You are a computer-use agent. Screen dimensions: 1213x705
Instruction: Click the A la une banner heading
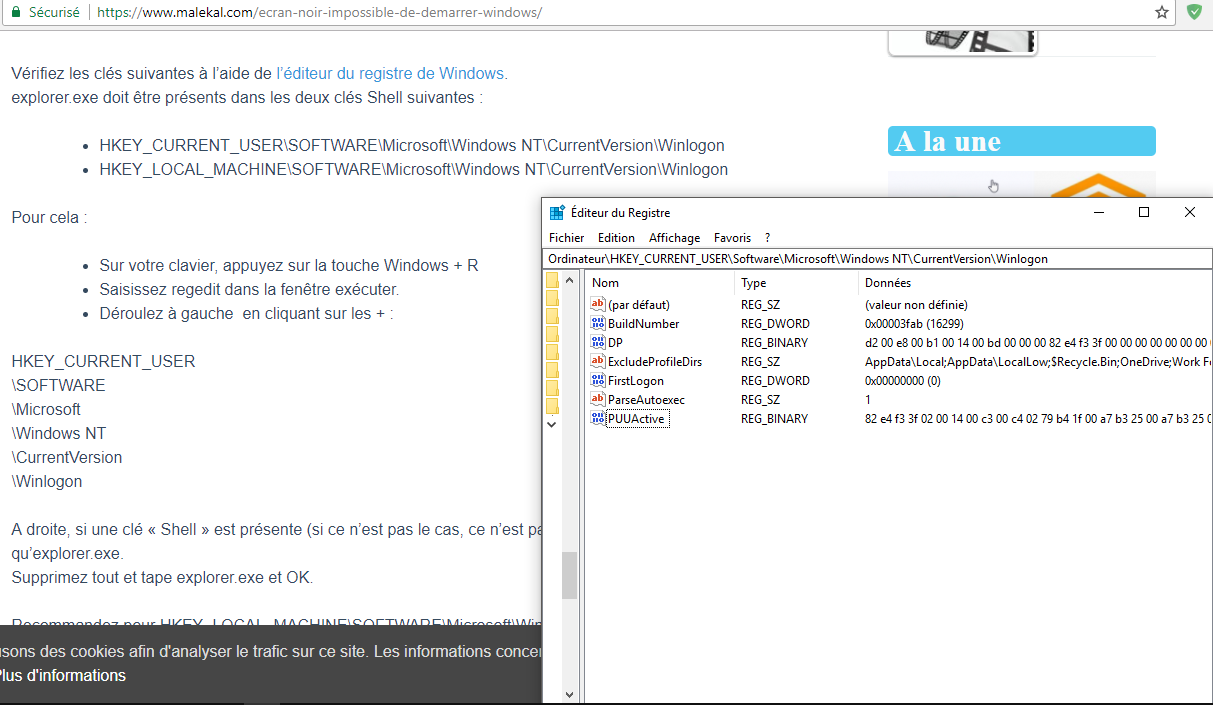(x=1021, y=141)
